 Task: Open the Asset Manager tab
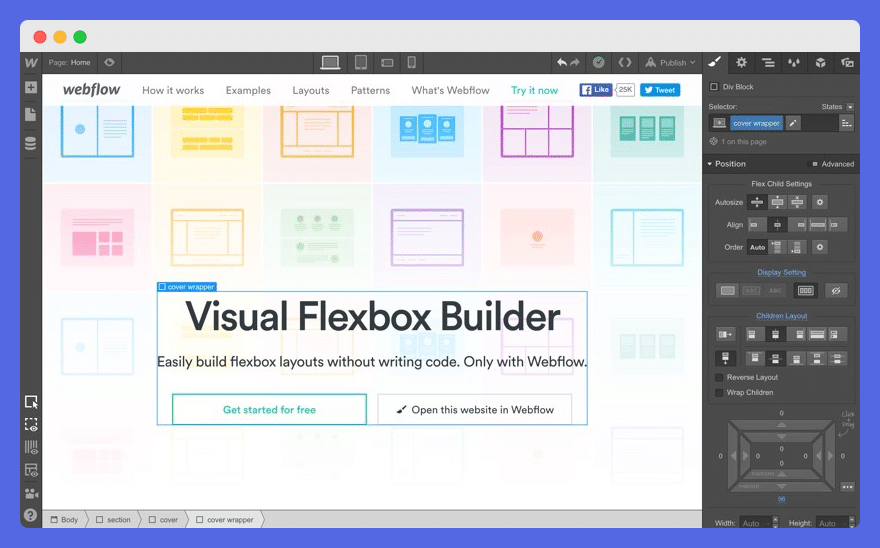pyautogui.click(x=847, y=62)
